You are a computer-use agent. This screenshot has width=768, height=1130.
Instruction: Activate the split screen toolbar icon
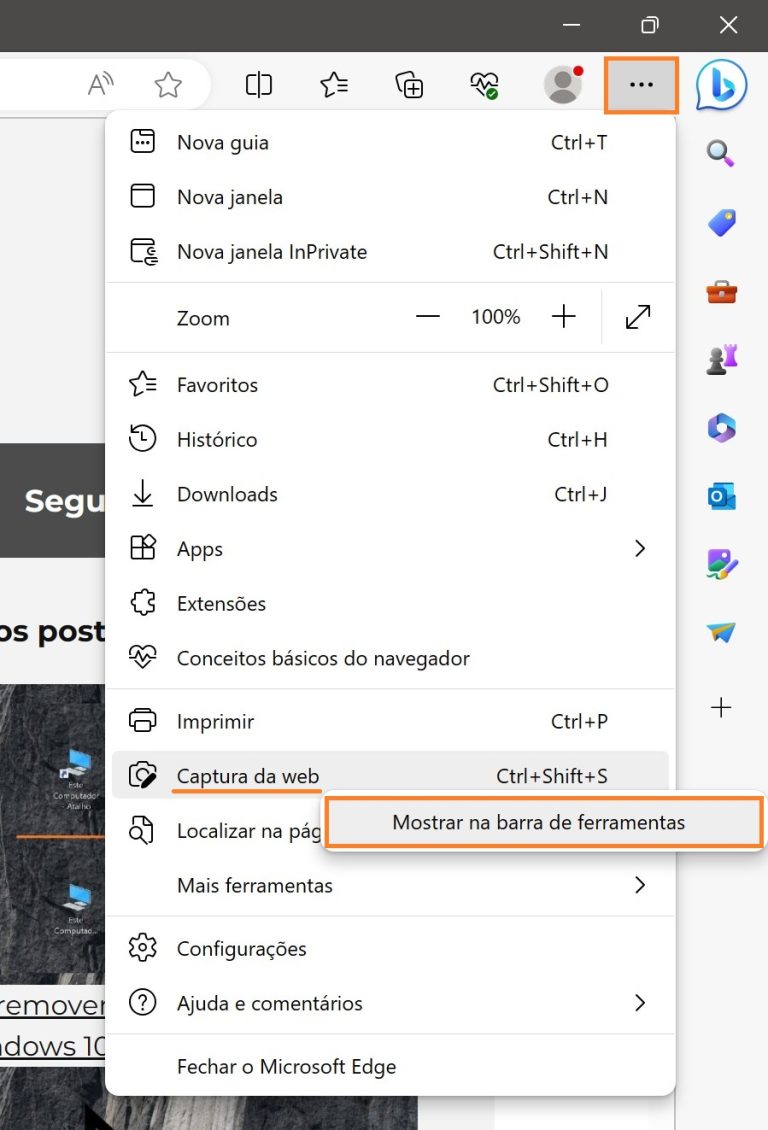[258, 85]
